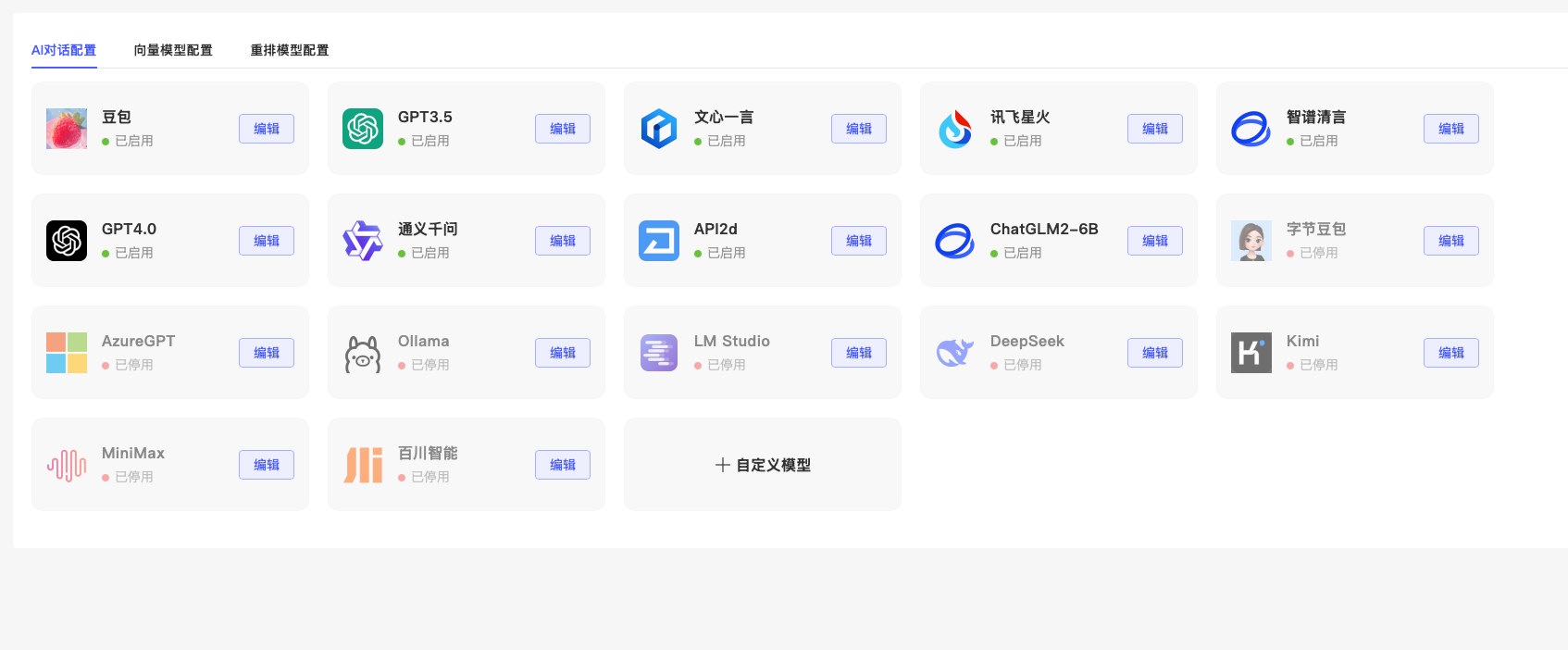
Task: Click the 百川智能 orange logo
Action: click(x=363, y=465)
